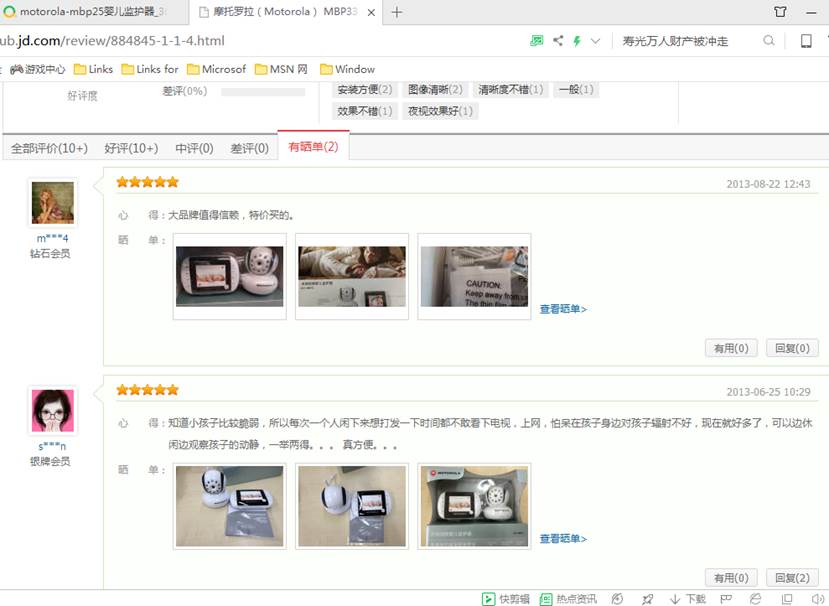Open 热点资讯 in the status bar
This screenshot has width=829, height=606.
pyautogui.click(x=568, y=599)
